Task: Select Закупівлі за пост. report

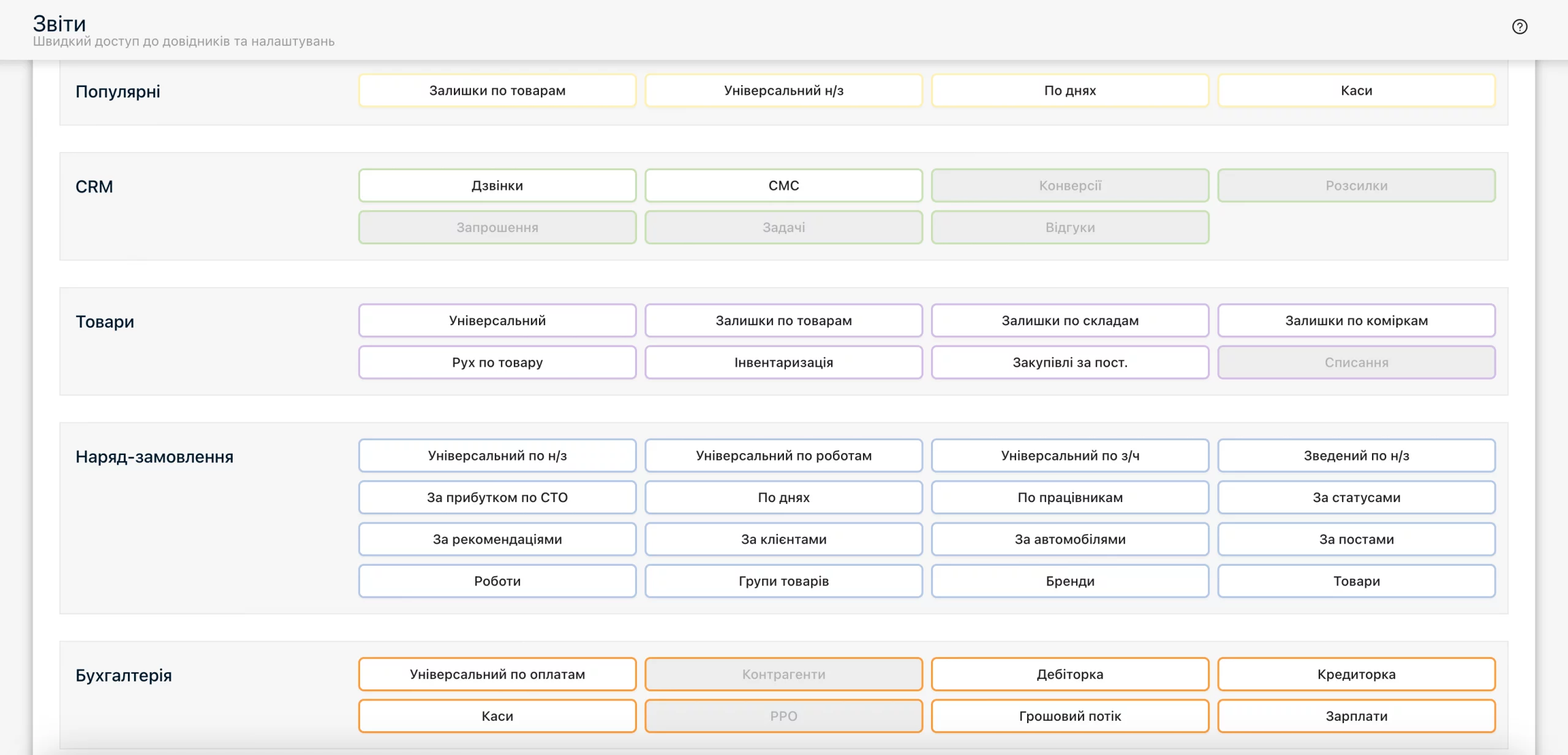Action: pyautogui.click(x=1070, y=362)
